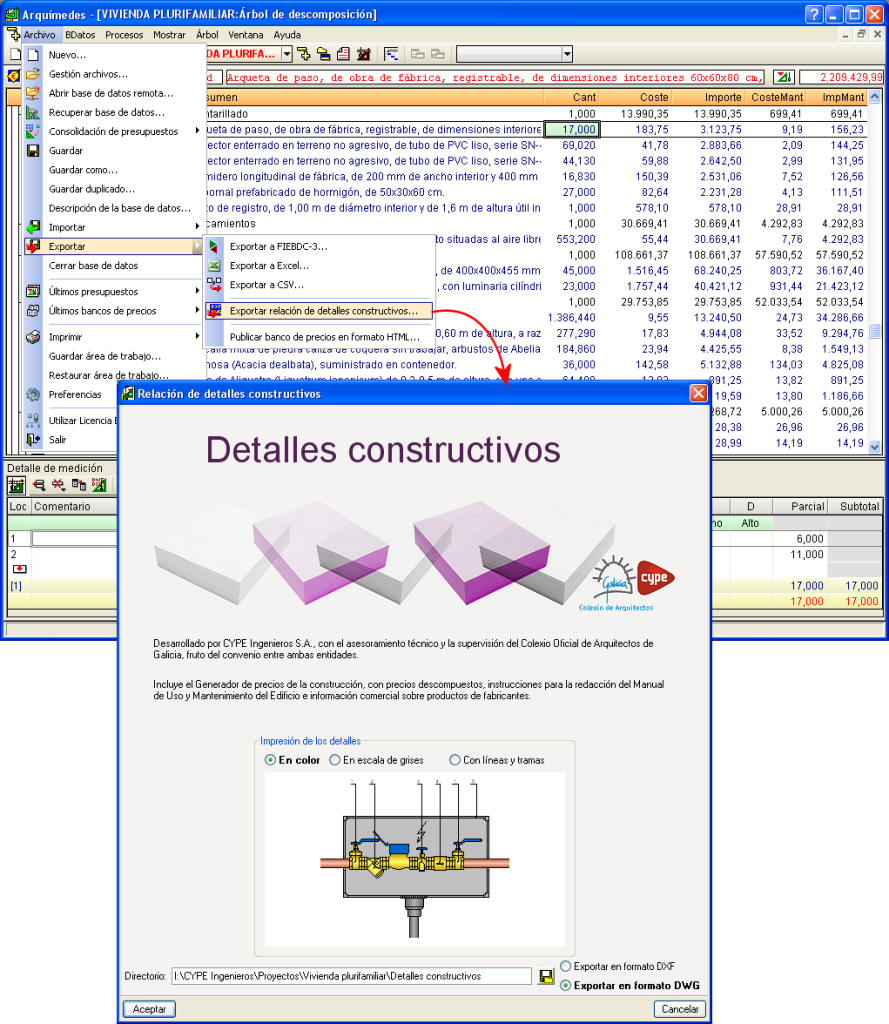
Task: Select Exportar en formato DXF option
Action: [x=566, y=967]
